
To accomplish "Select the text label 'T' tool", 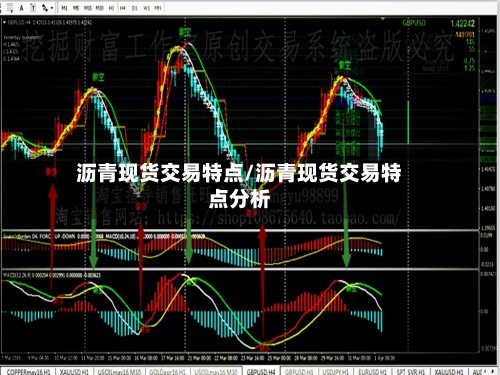I will pyautogui.click(x=33, y=8).
